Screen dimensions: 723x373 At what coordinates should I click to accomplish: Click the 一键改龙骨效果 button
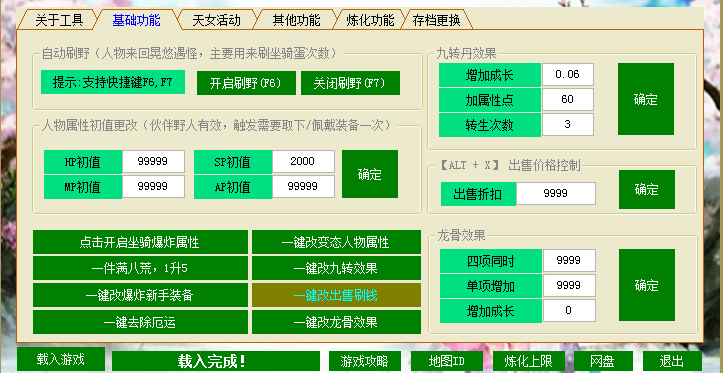[x=336, y=322]
